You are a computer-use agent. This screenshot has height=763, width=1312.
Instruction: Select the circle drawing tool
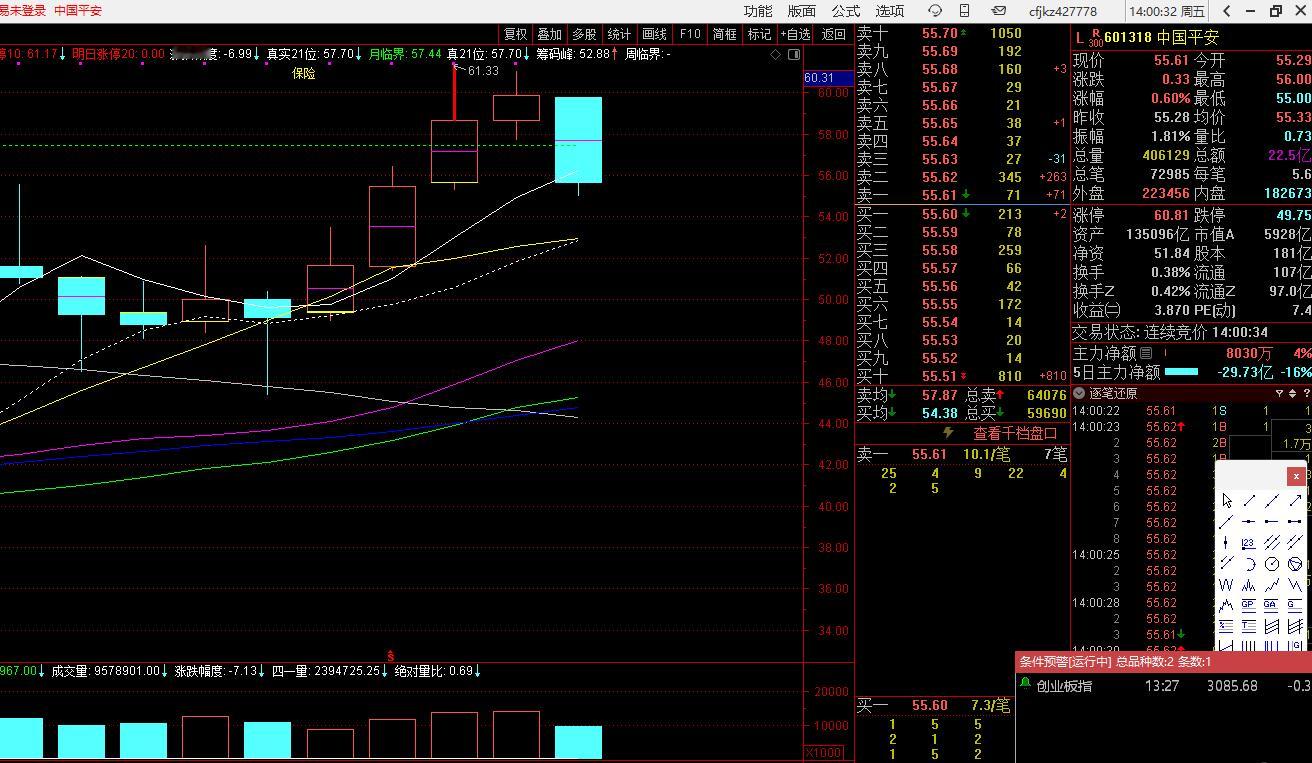(x=1272, y=563)
